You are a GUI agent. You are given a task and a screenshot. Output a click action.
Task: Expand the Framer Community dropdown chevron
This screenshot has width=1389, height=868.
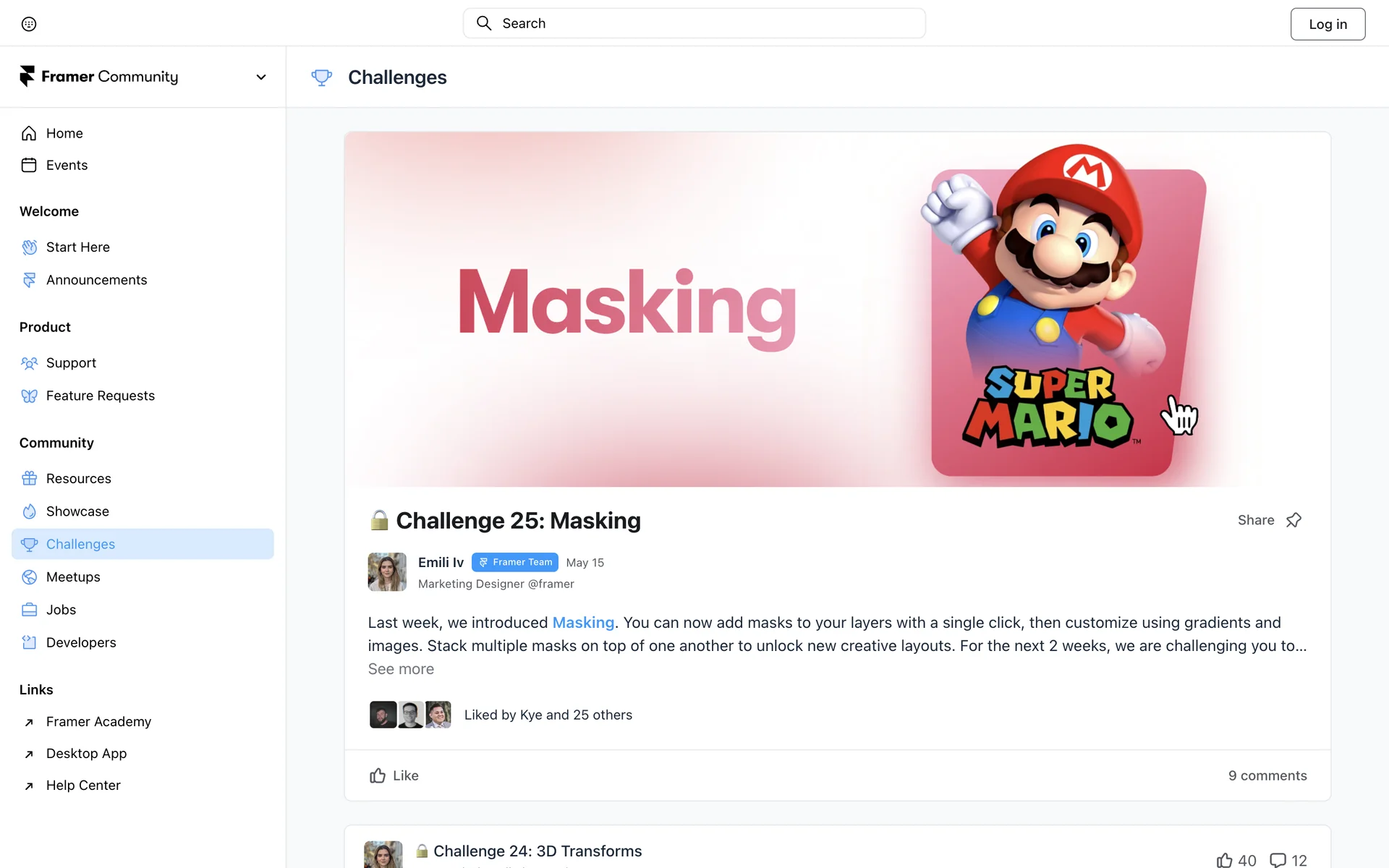(261, 77)
